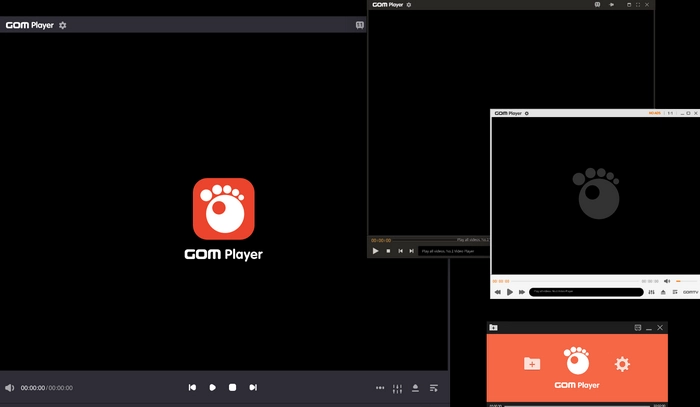Skip to previous track in large player
This screenshot has height=407, width=700.
(192, 387)
